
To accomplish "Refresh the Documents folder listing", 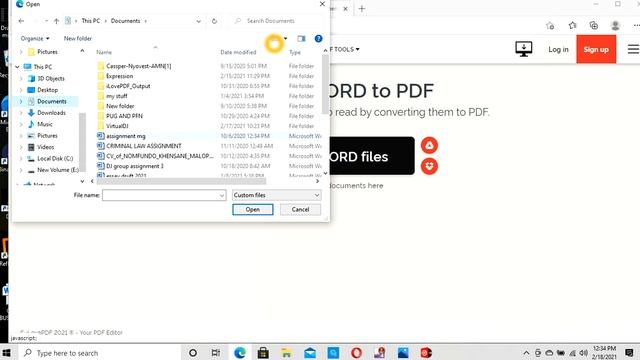I will 214,21.
